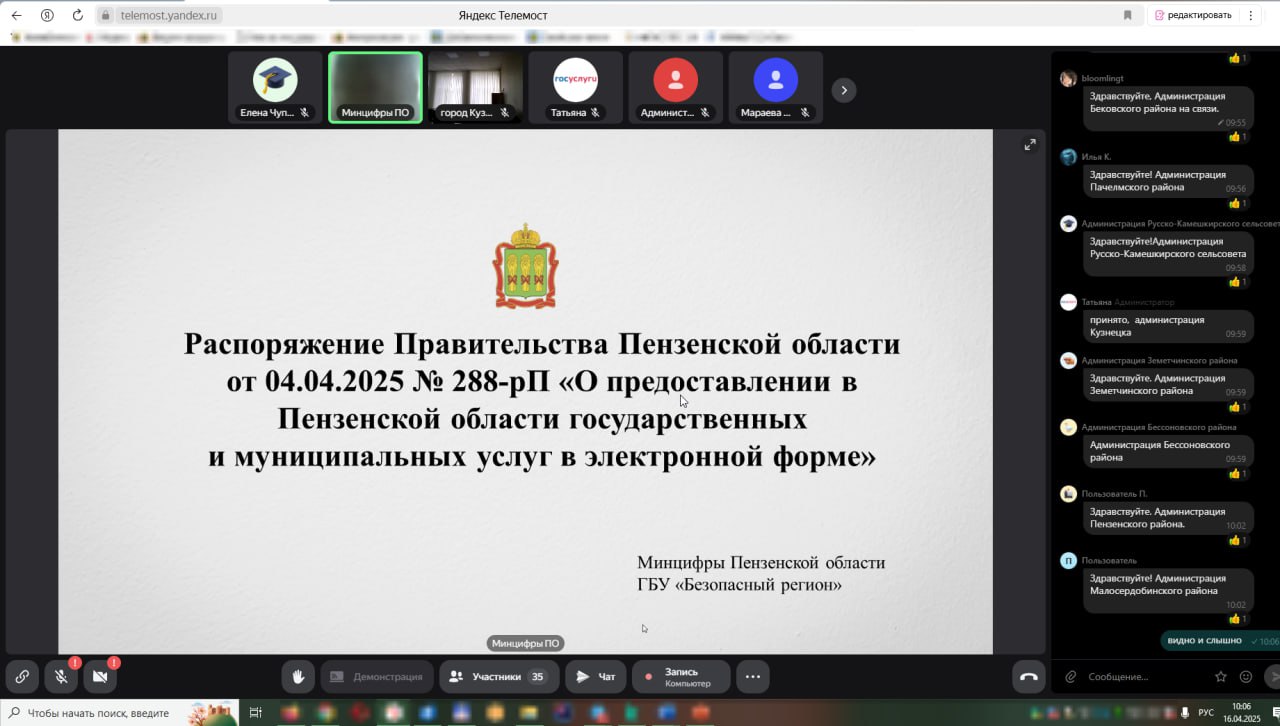Send the chat message
Image resolution: width=1280 pixels, height=726 pixels.
(x=1272, y=677)
